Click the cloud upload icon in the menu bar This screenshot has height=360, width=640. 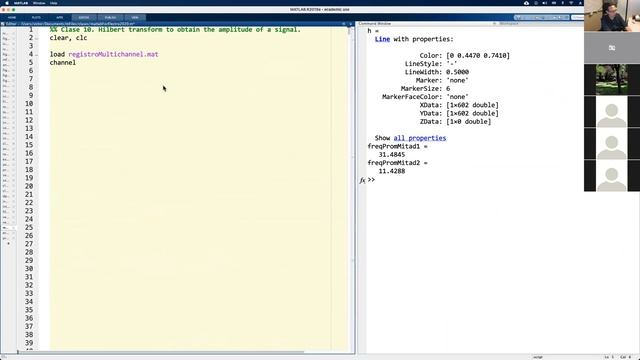pos(526,3)
